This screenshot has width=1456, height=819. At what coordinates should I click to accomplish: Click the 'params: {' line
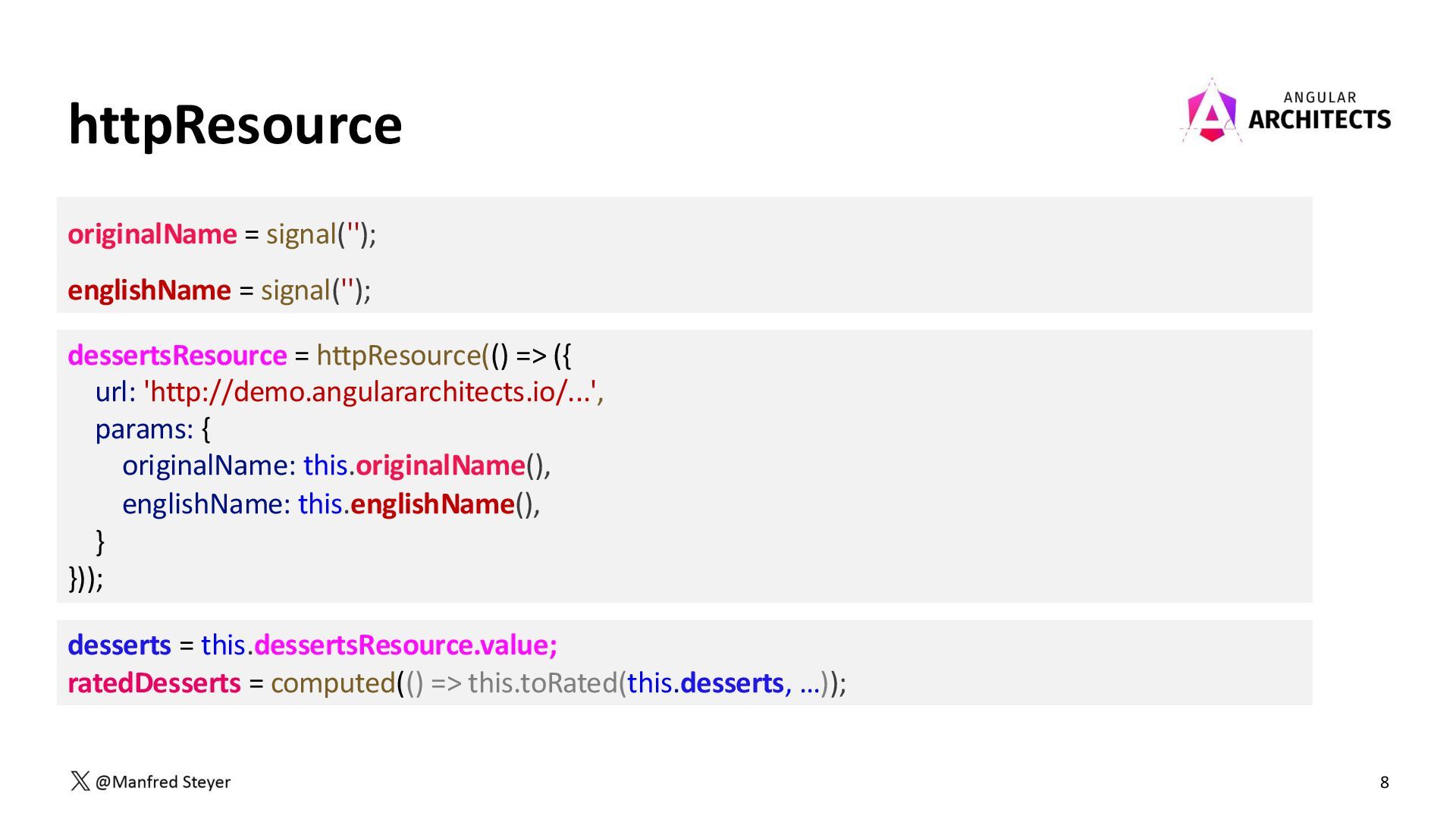click(x=153, y=429)
